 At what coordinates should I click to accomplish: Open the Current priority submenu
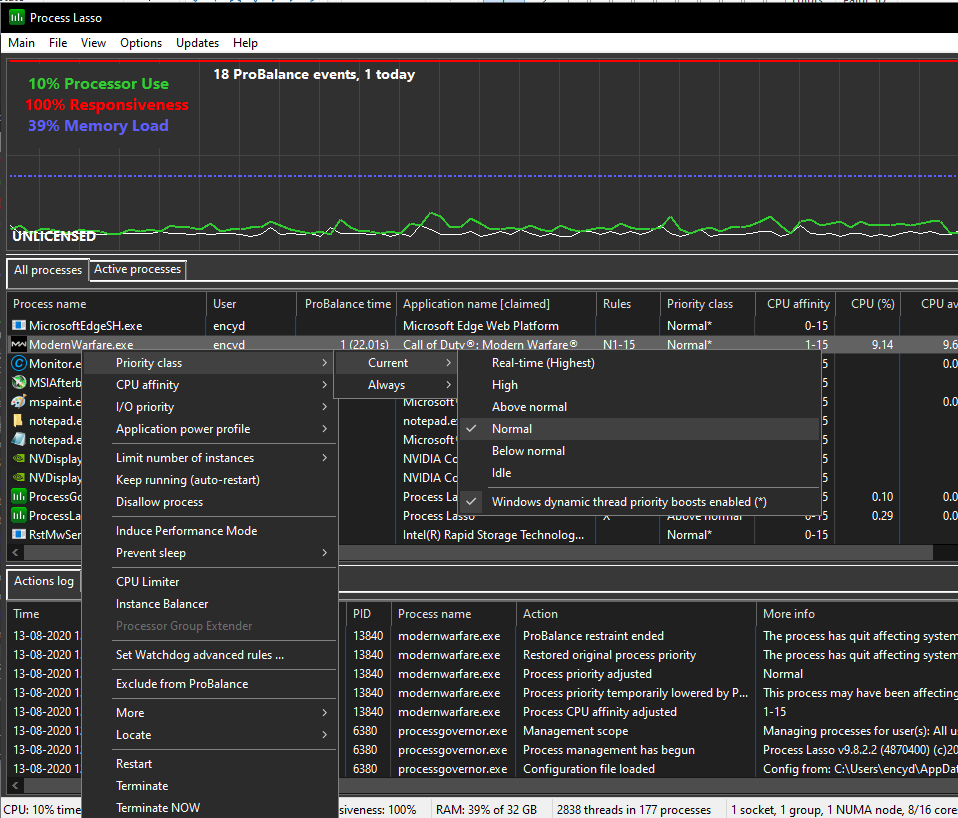tap(396, 363)
